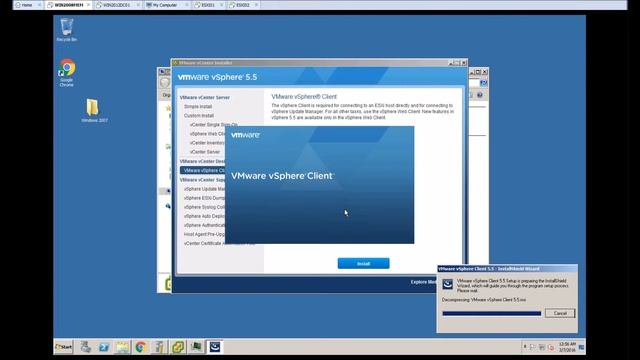Image resolution: width=640 pixels, height=360 pixels.
Task: Click the Install button
Action: pyautogui.click(x=363, y=264)
